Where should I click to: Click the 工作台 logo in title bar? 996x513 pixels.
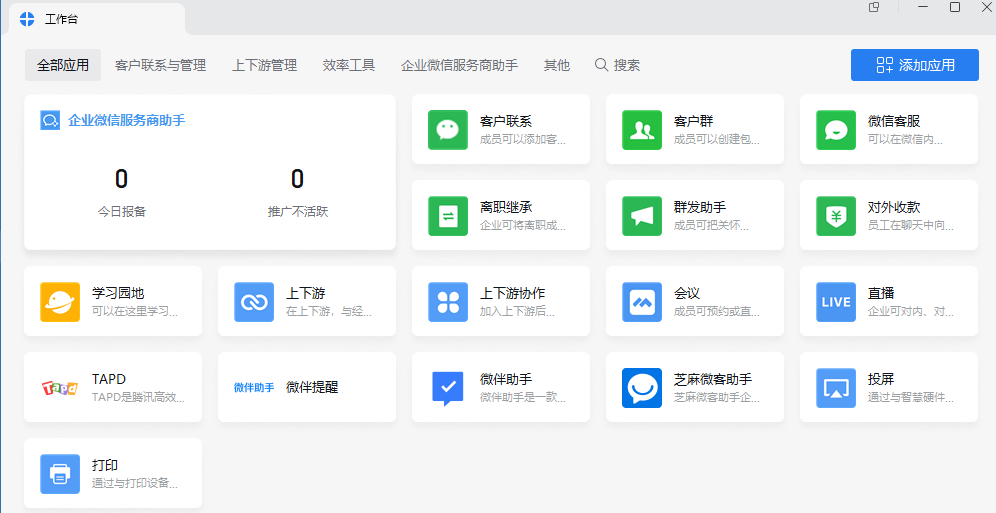click(x=27, y=19)
